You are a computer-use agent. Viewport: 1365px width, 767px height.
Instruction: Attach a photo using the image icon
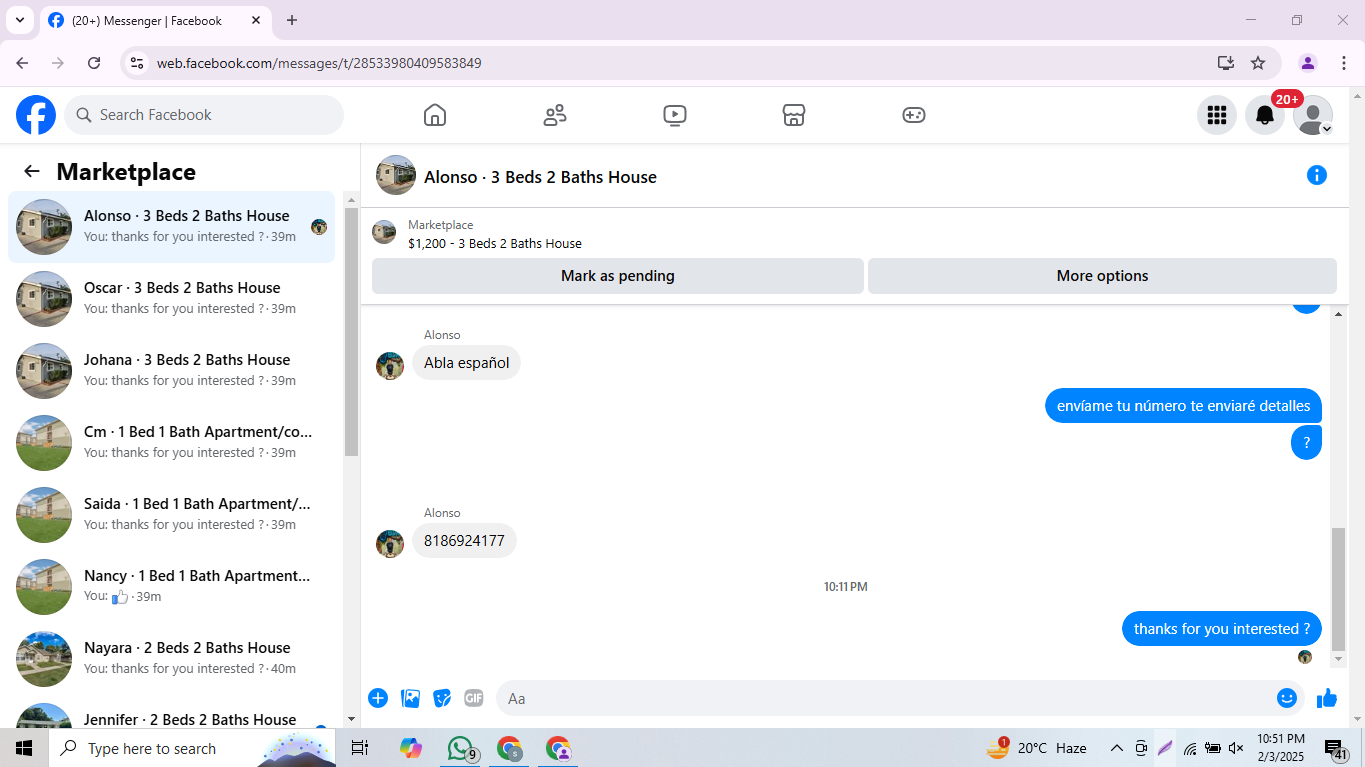point(410,698)
